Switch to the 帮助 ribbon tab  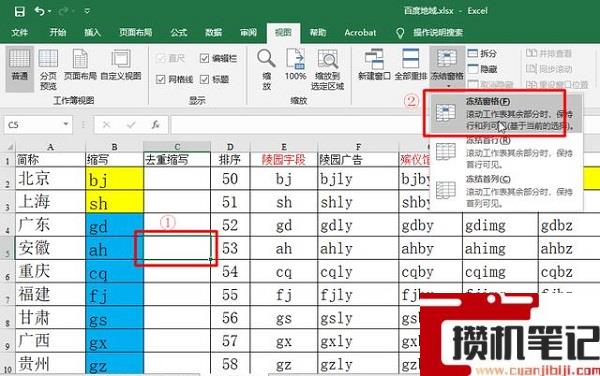click(x=318, y=33)
